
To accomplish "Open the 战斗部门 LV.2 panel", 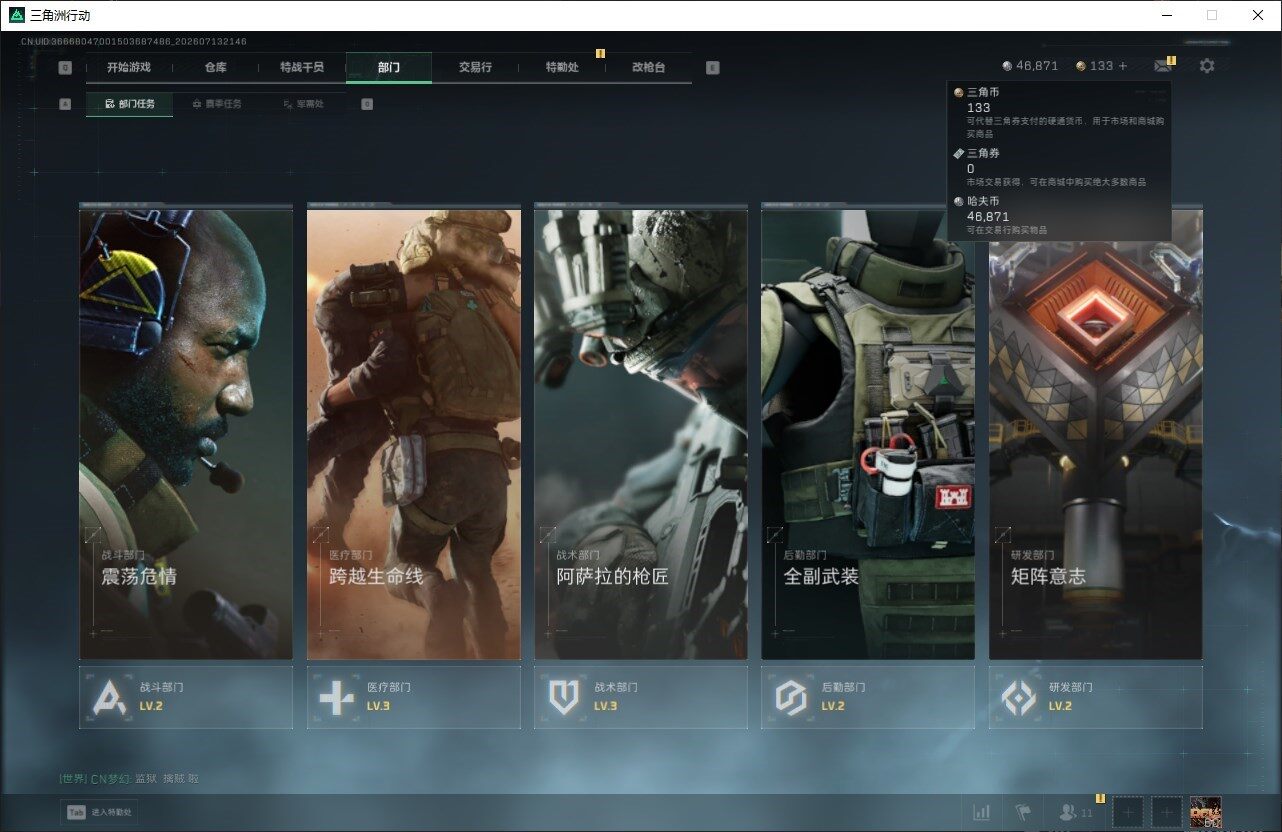I will pyautogui.click(x=186, y=697).
